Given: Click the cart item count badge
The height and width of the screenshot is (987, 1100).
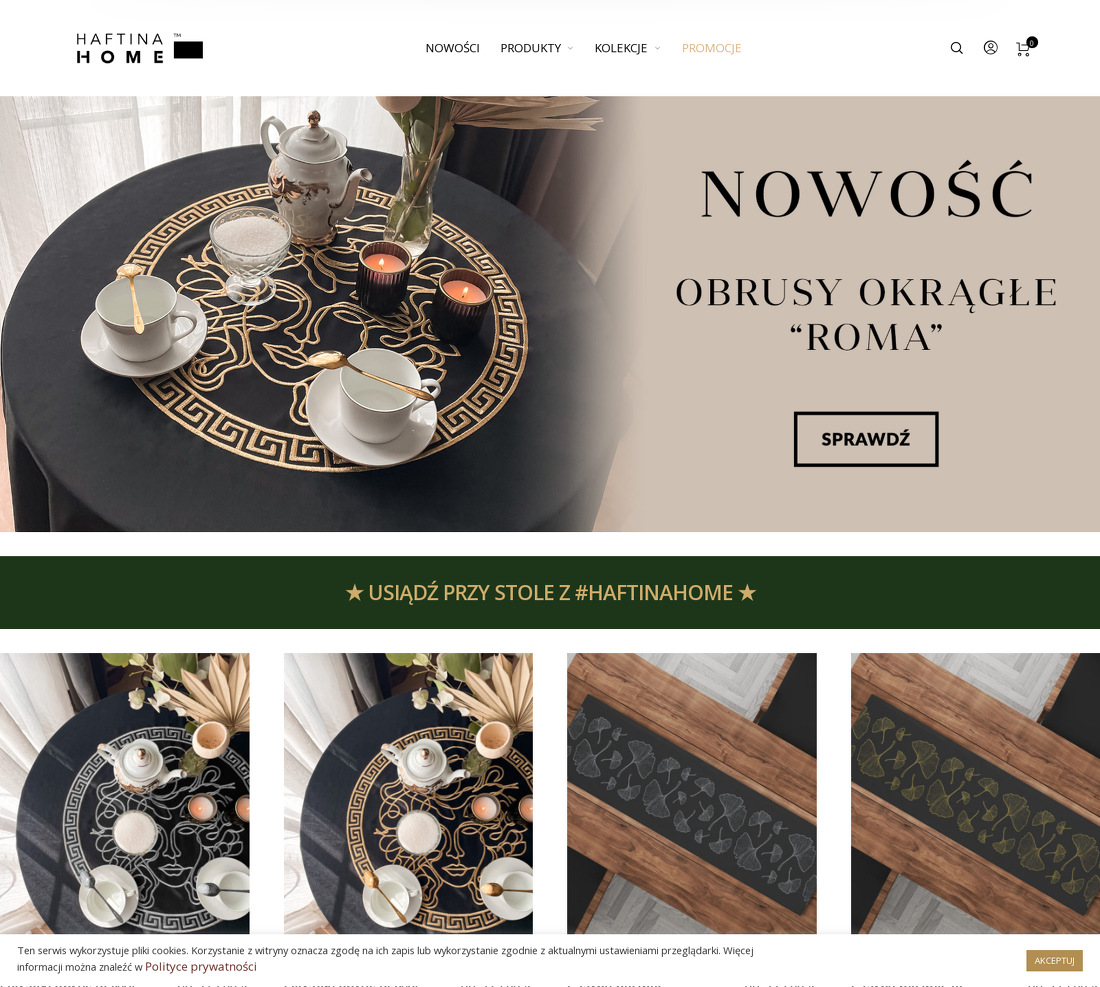Looking at the screenshot, I should (x=1032, y=42).
